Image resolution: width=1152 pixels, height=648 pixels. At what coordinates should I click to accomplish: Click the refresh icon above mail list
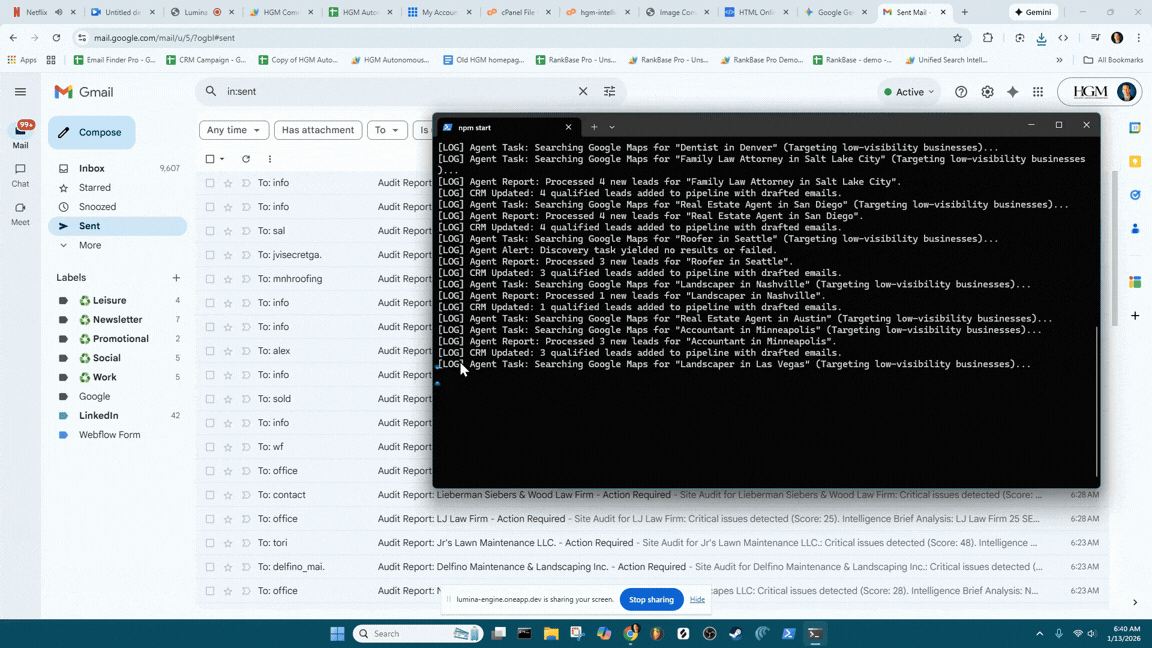[x=246, y=159]
